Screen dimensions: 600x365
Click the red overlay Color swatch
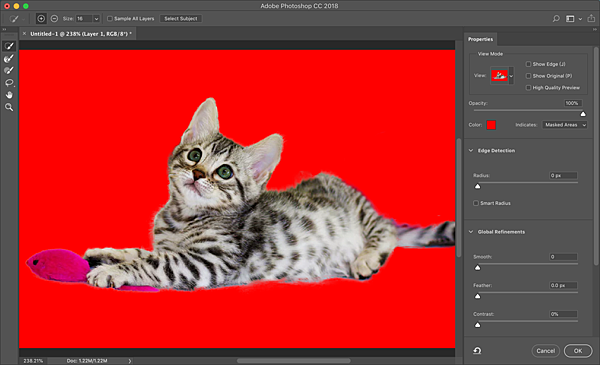pos(491,125)
